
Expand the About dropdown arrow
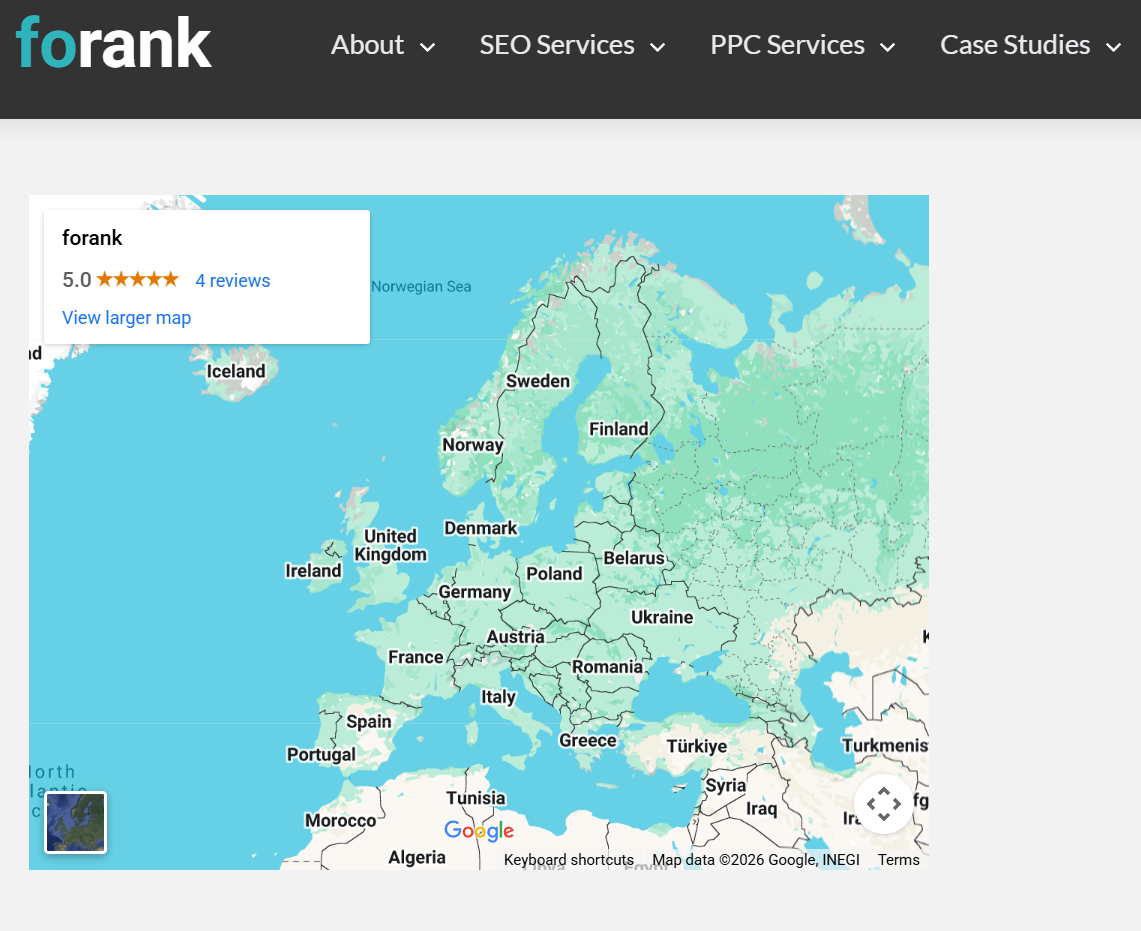(x=428, y=46)
